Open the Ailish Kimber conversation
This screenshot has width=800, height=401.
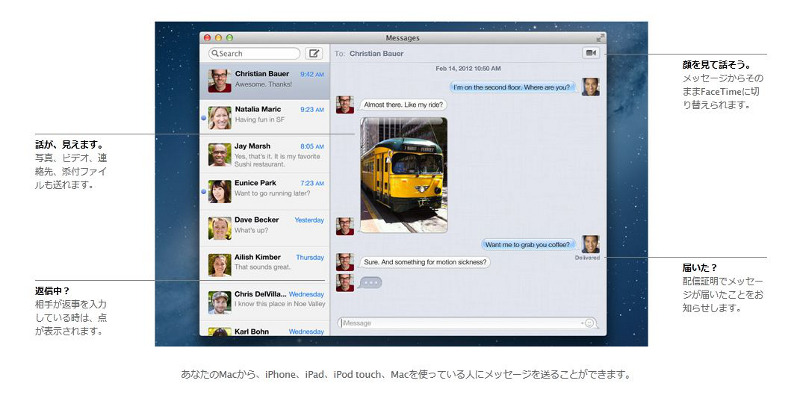click(265, 265)
